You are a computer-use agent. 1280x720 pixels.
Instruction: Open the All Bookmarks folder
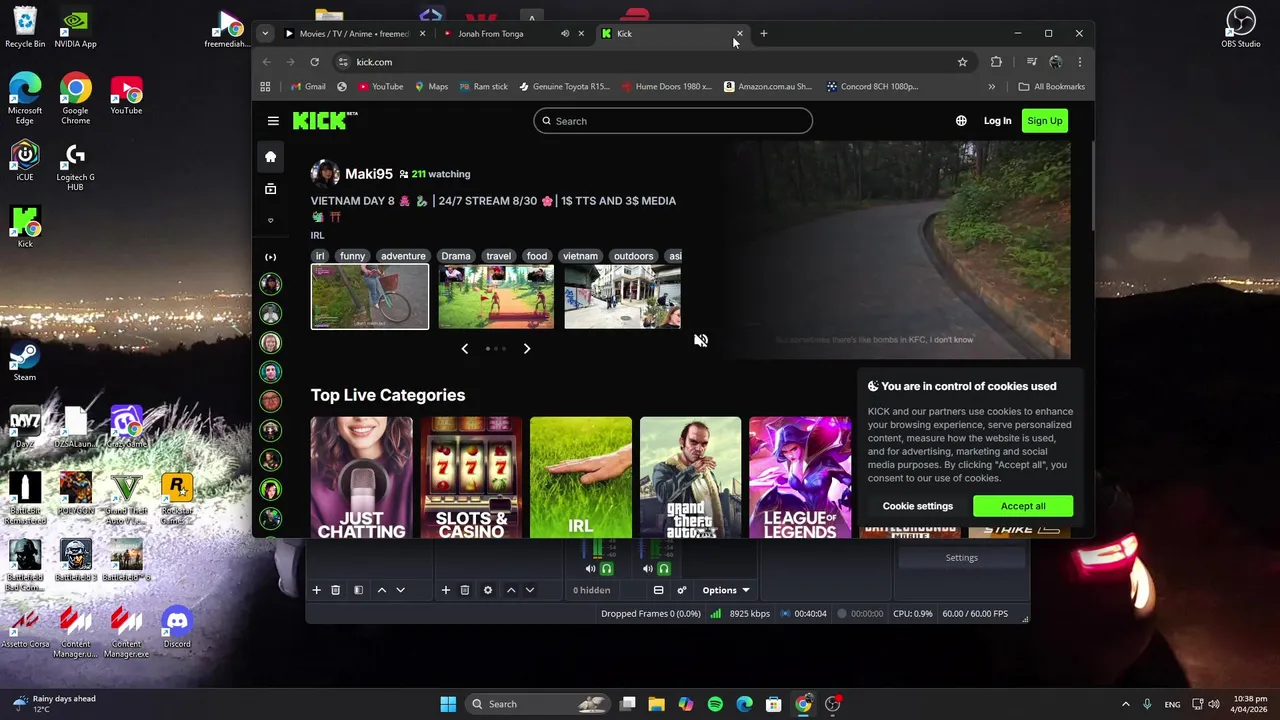pyautogui.click(x=1051, y=87)
